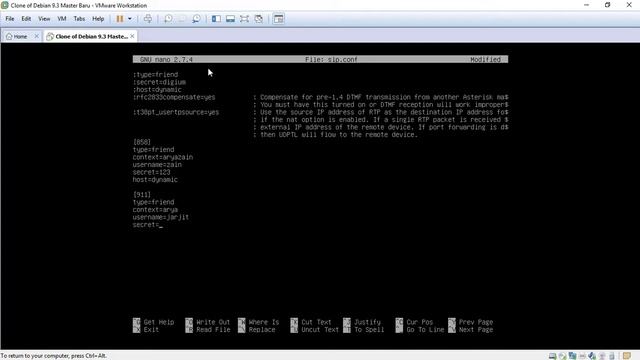Viewport: 640px width, 360px height.
Task: Restore down the VMware Workstation window
Action: click(x=607, y=5)
